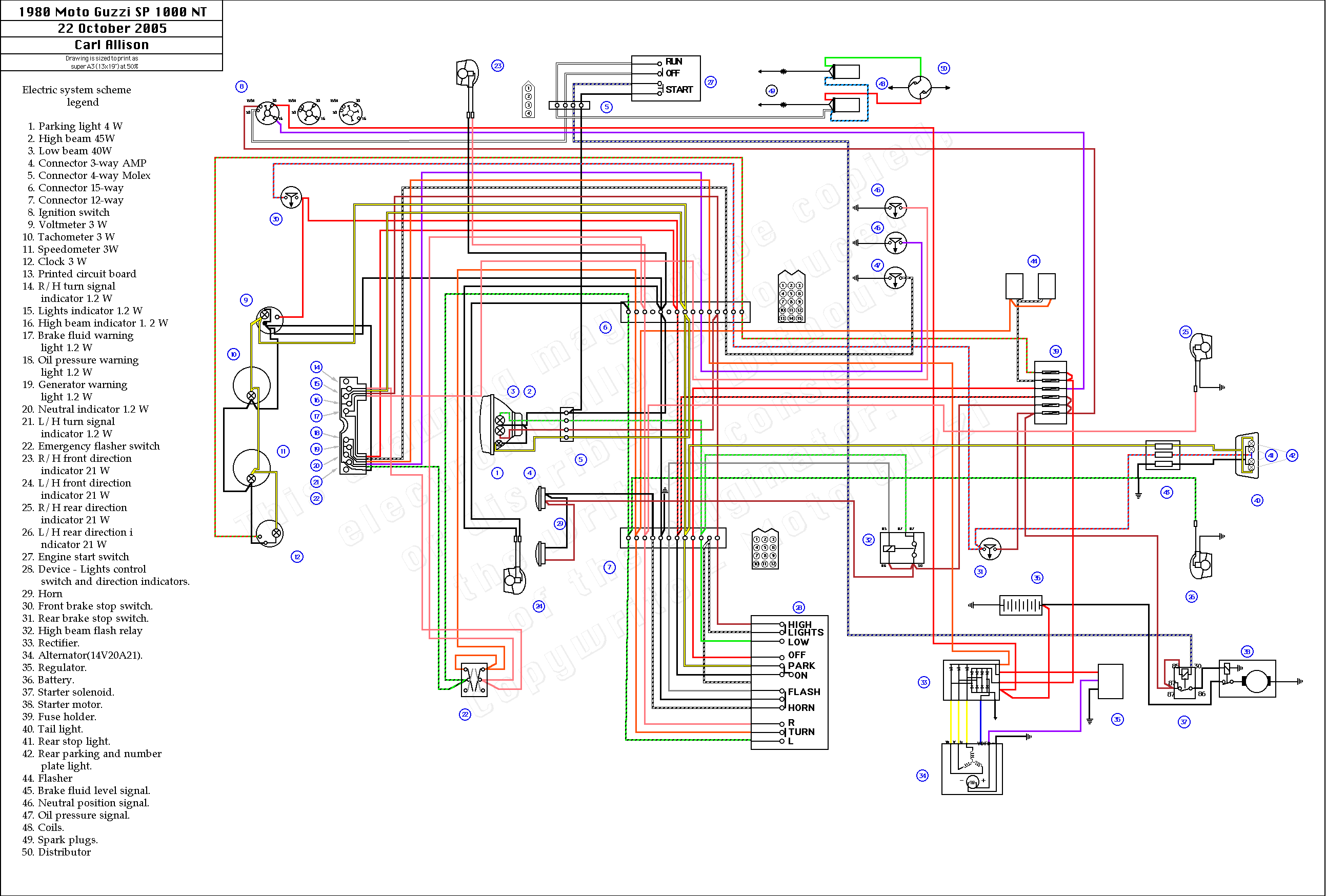Click the oil pressure sensor symbol 47
Viewport: 1326px width, 896px height.
click(895, 278)
